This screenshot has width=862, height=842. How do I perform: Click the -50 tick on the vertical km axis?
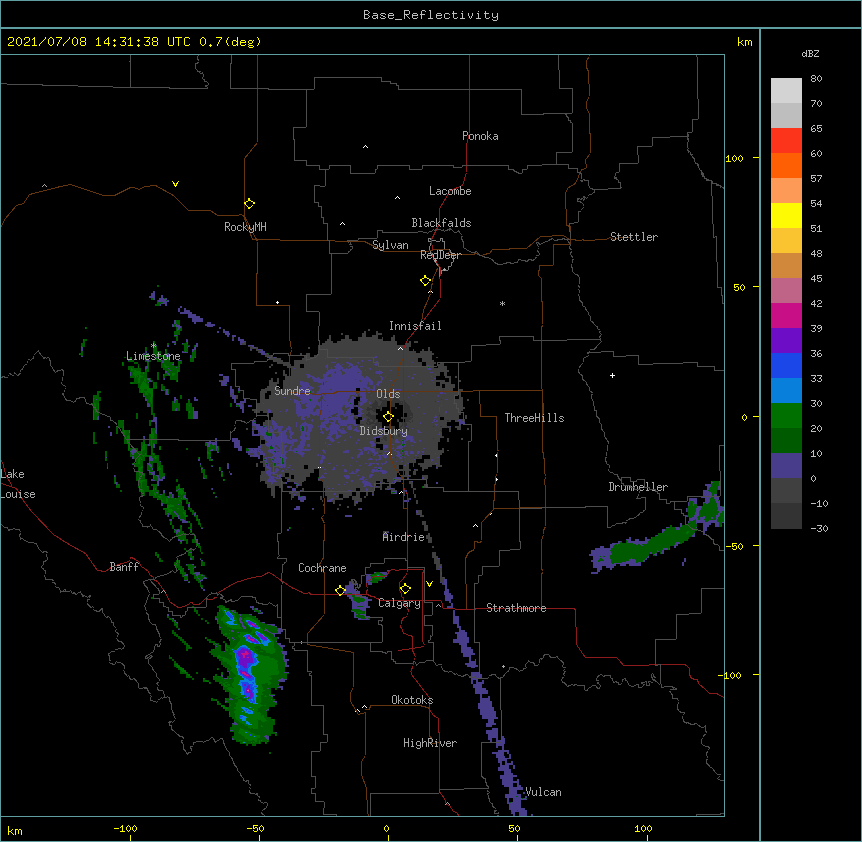pyautogui.click(x=734, y=546)
